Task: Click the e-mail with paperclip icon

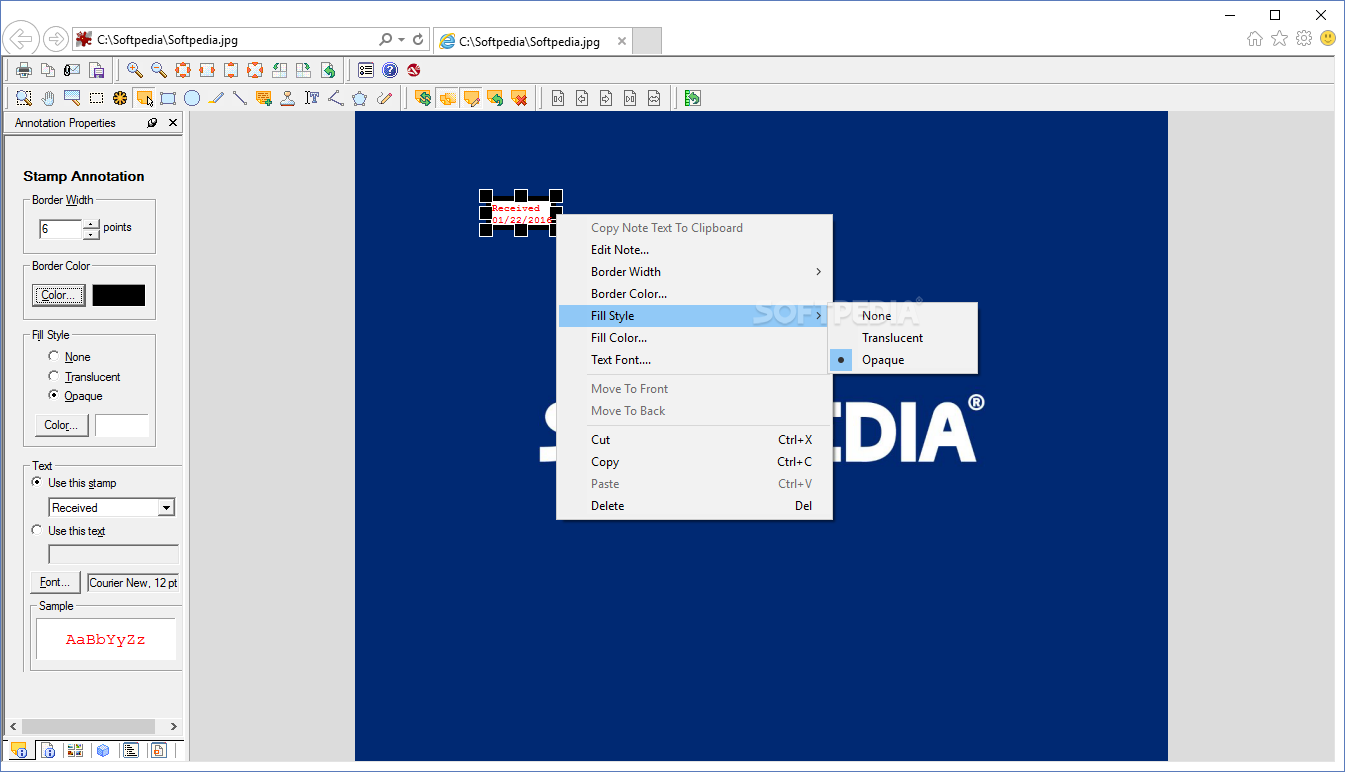Action: [72, 70]
